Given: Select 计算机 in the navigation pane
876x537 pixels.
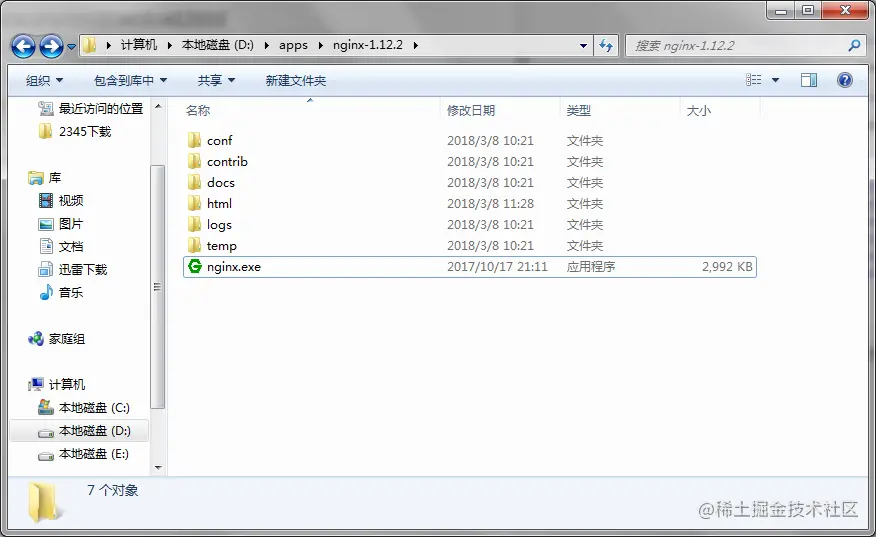Looking at the screenshot, I should tap(66, 384).
